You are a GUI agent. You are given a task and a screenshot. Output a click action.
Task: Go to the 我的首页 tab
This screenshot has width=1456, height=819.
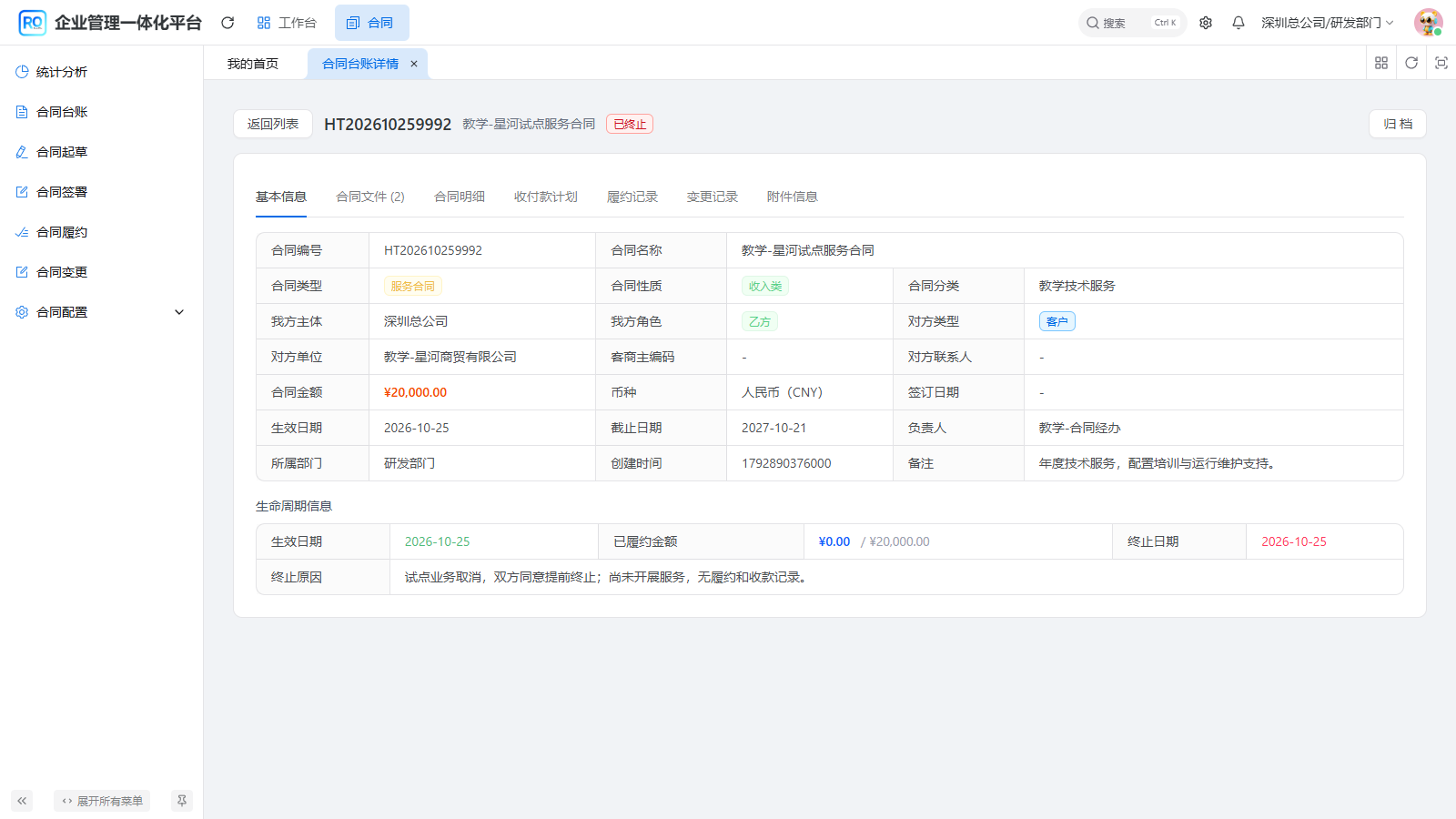click(253, 64)
